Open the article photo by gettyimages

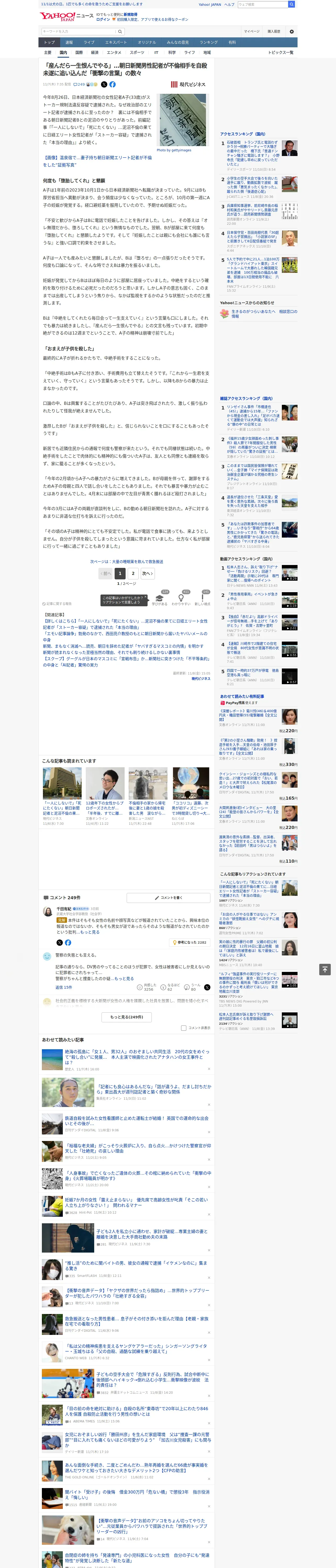[182, 120]
